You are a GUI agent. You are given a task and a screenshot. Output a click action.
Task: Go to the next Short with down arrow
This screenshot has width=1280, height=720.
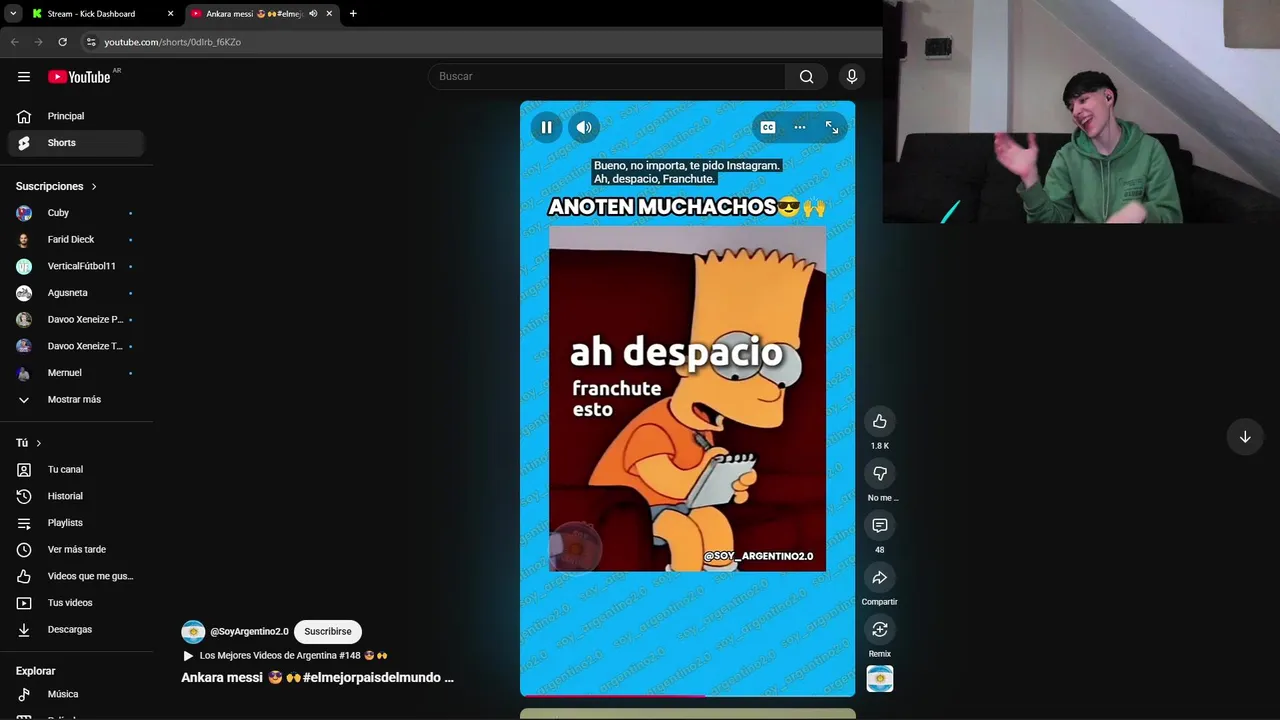pos(1245,437)
